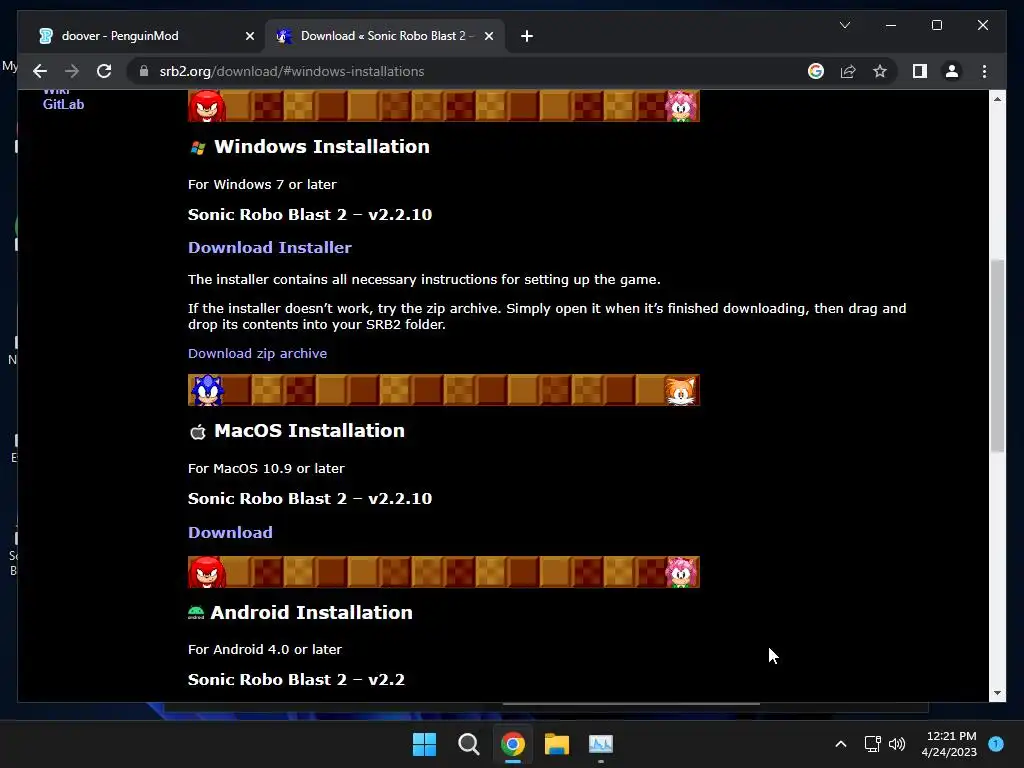Viewport: 1024px width, 768px height.
Task: Open network status tray icon
Action: (872, 744)
